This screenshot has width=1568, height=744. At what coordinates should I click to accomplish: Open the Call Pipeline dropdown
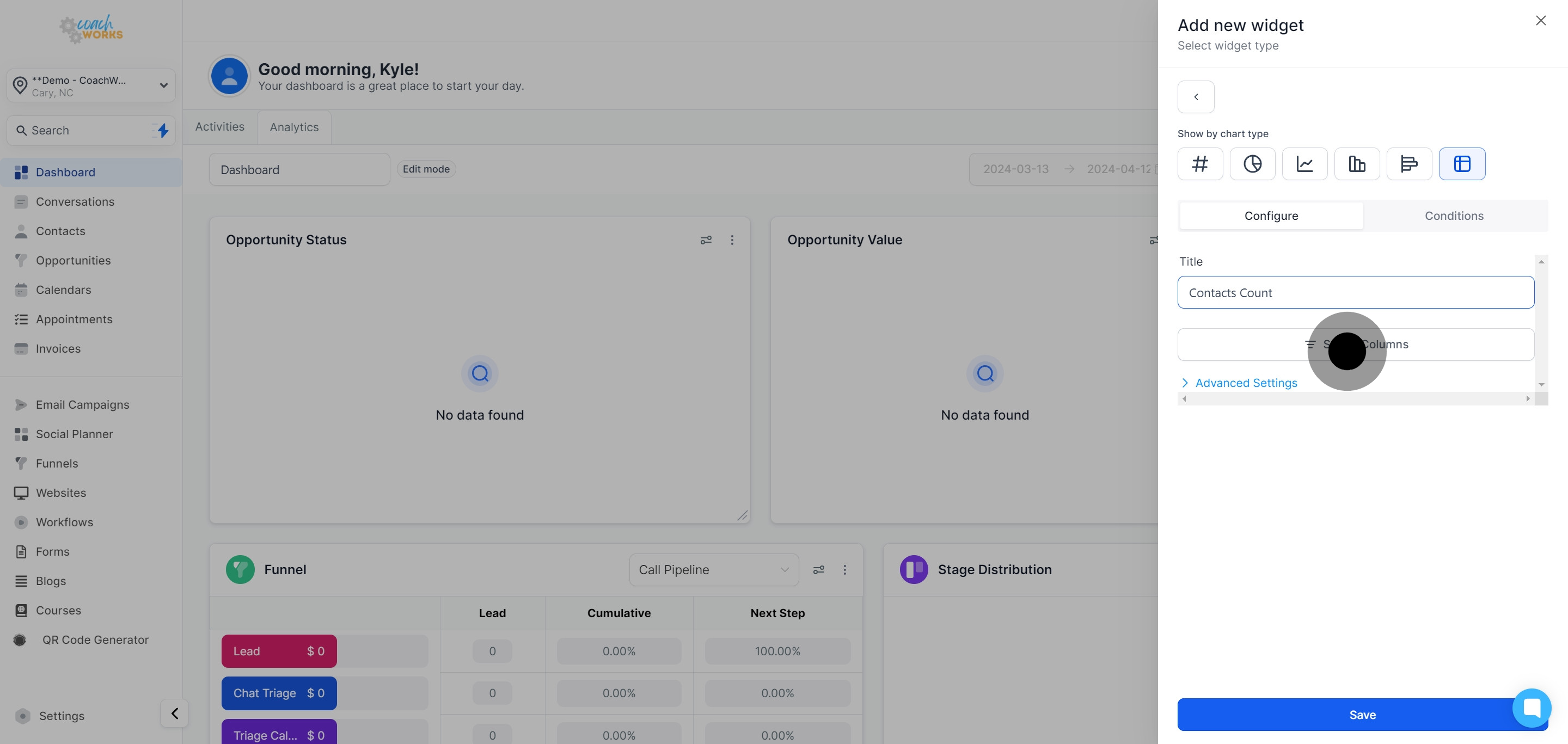[x=713, y=570]
